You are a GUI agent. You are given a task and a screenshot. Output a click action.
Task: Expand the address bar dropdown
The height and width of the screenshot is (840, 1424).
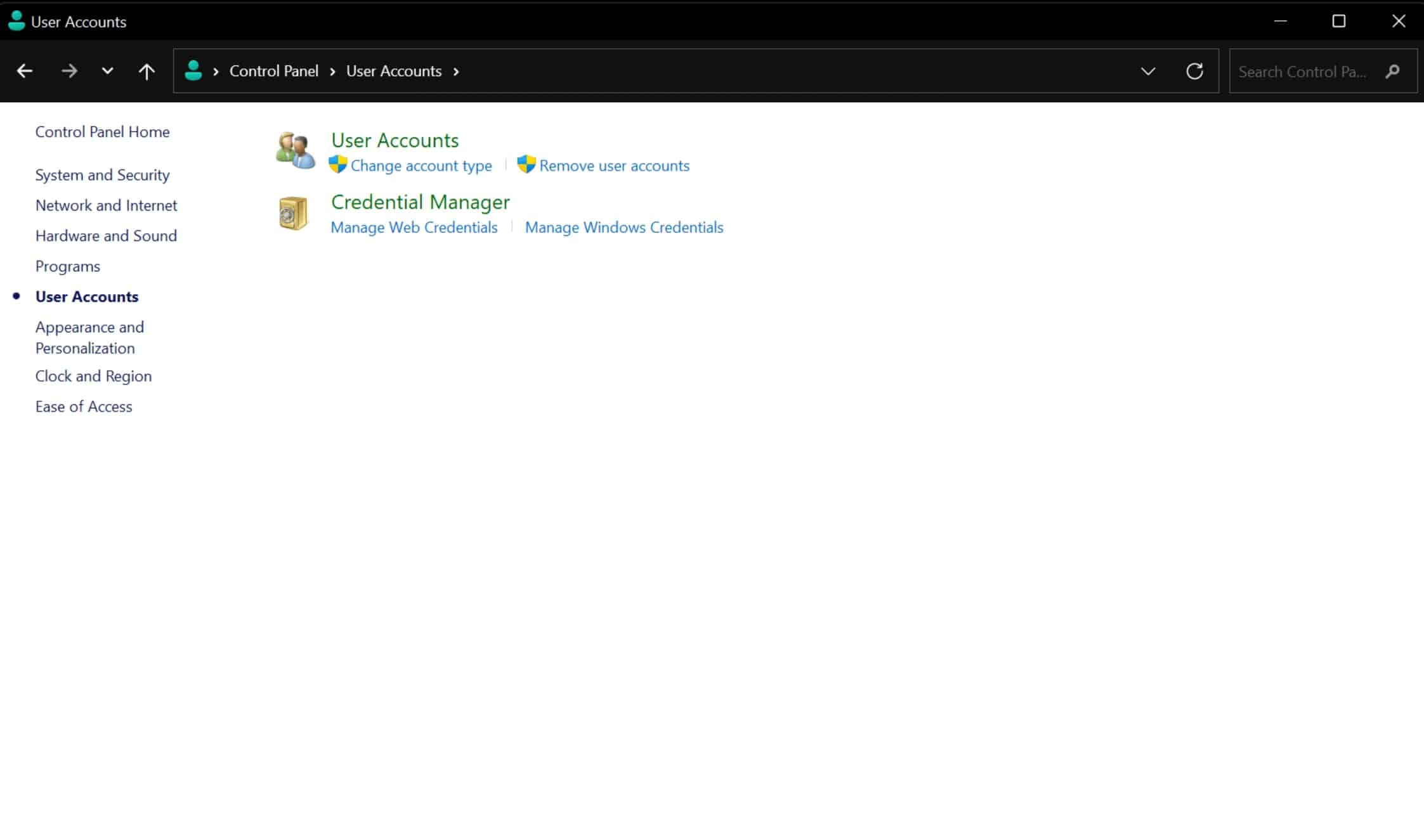(x=1147, y=71)
